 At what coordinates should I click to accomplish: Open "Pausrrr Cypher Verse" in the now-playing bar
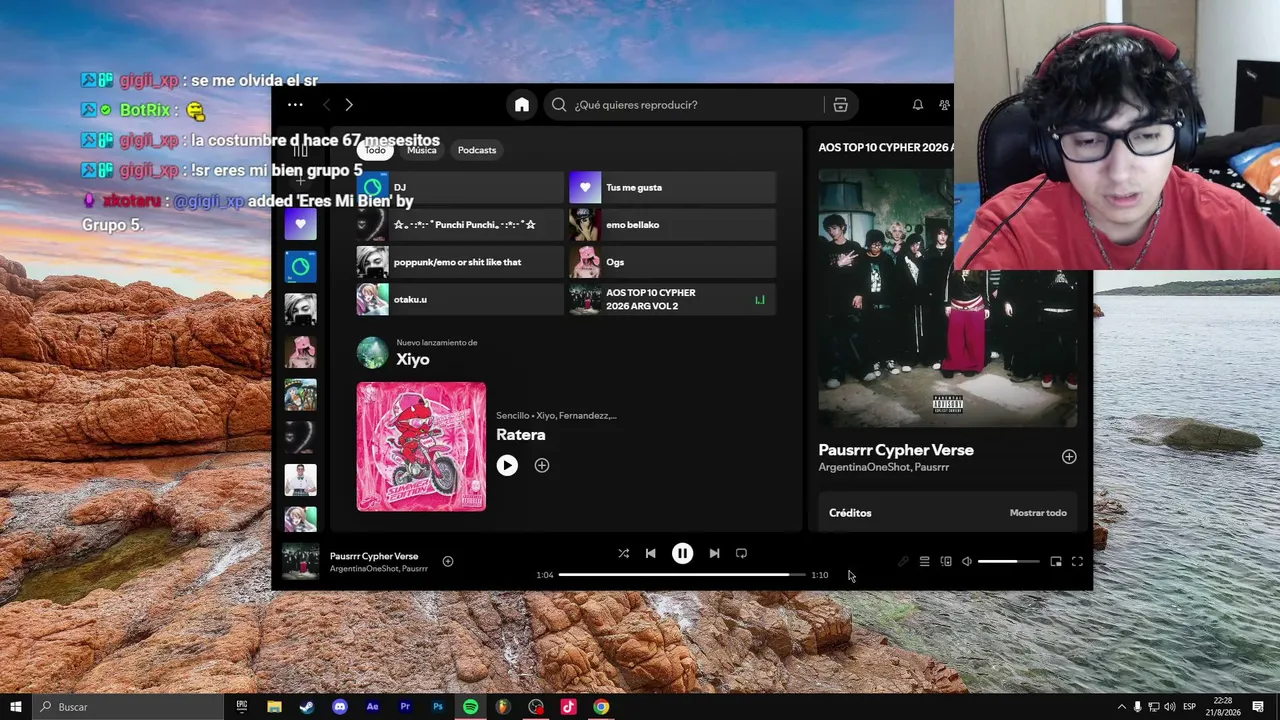click(374, 556)
